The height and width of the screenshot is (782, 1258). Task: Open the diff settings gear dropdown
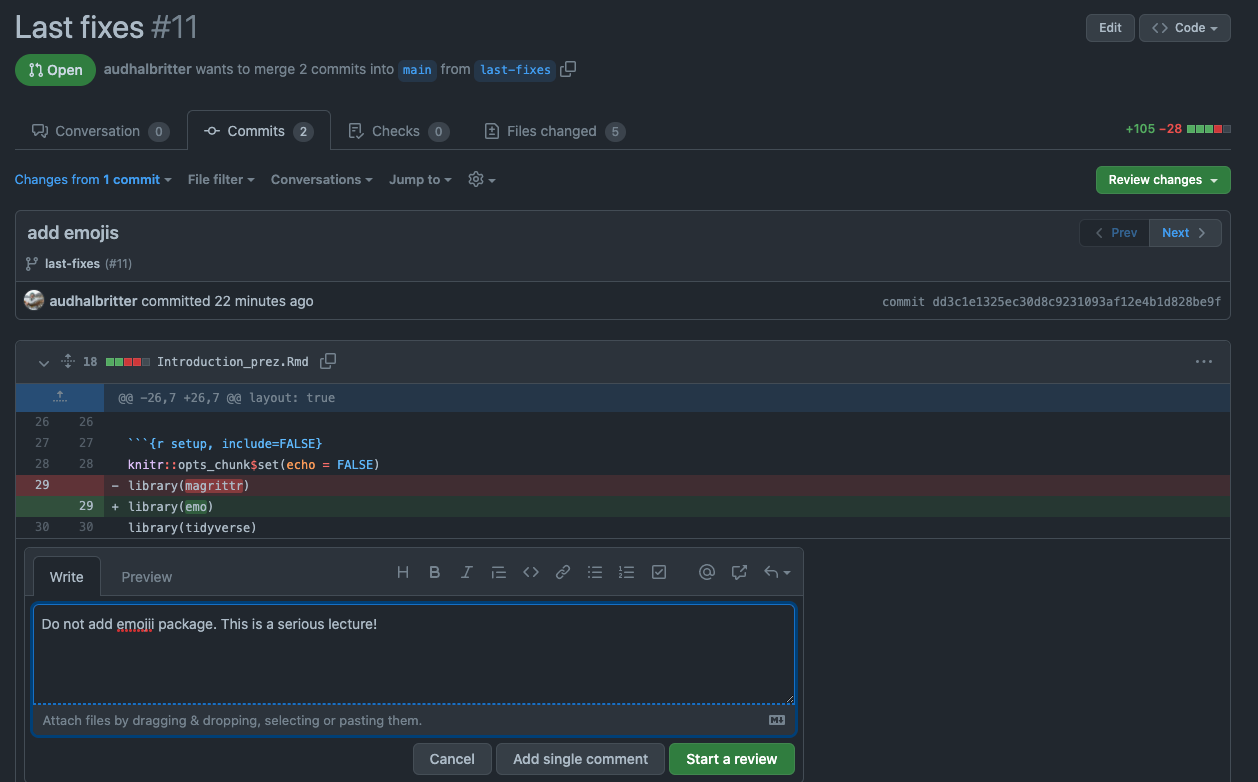tap(481, 180)
